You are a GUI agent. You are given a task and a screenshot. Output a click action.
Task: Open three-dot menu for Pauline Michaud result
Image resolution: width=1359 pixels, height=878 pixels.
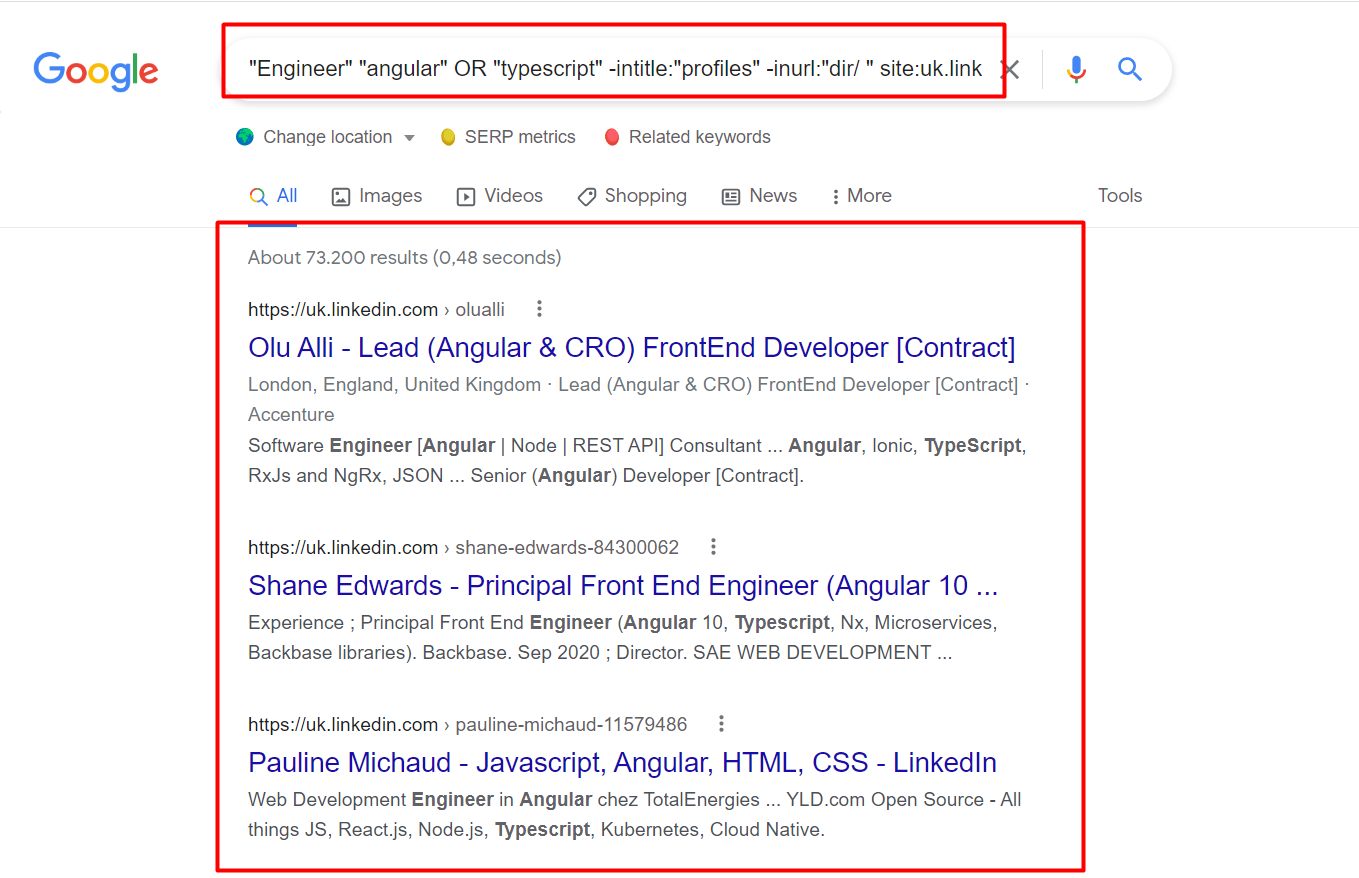tap(721, 724)
